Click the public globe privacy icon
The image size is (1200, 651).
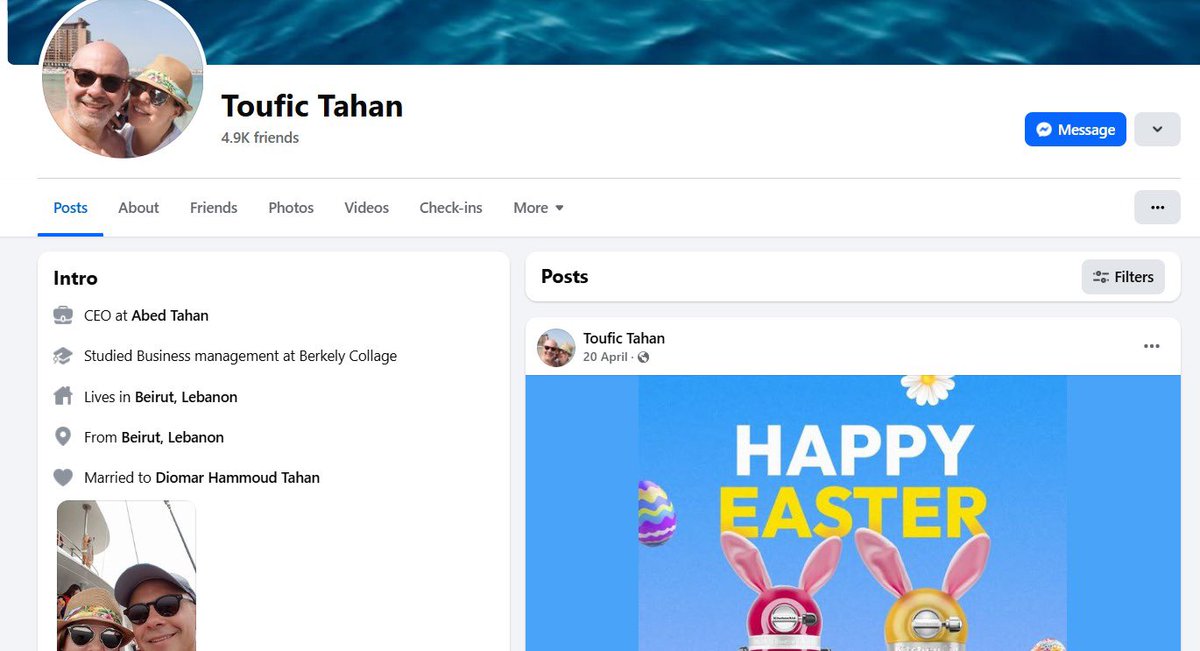(x=643, y=357)
